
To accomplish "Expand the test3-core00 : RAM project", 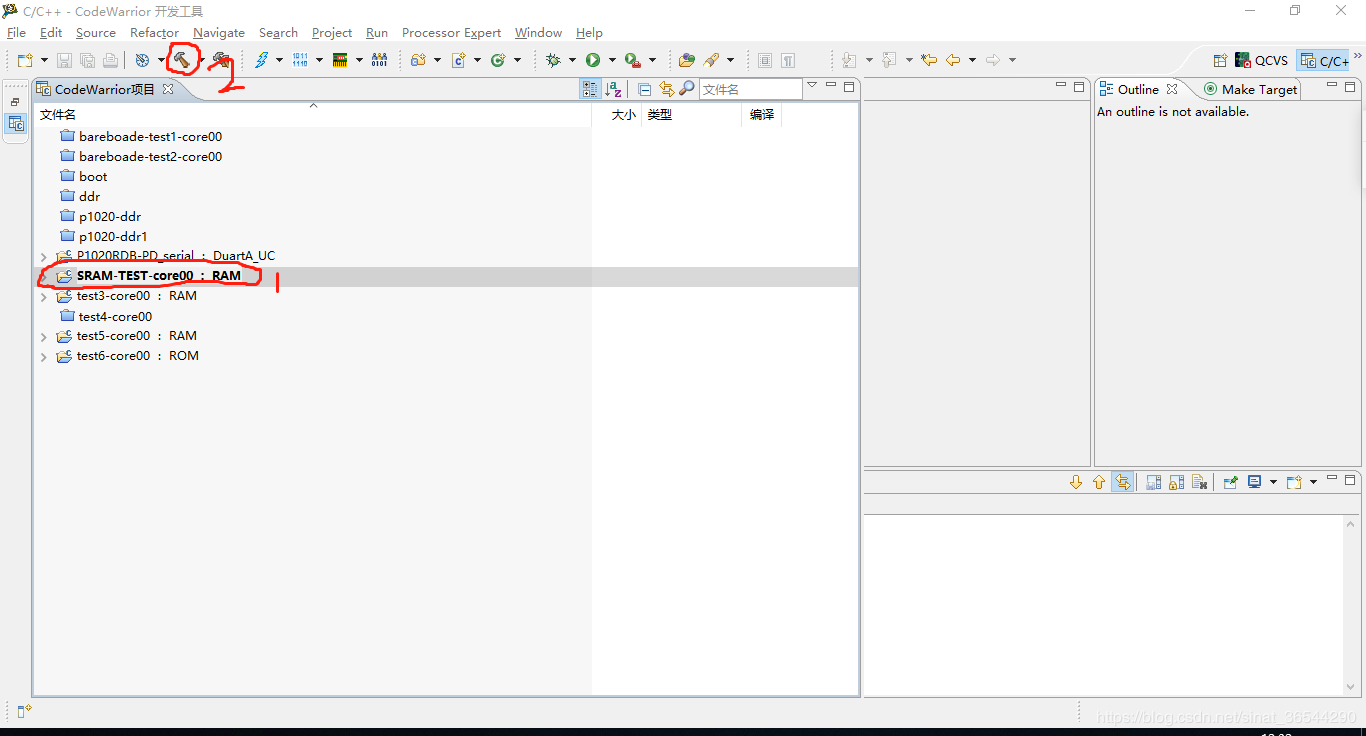I will [x=43, y=297].
